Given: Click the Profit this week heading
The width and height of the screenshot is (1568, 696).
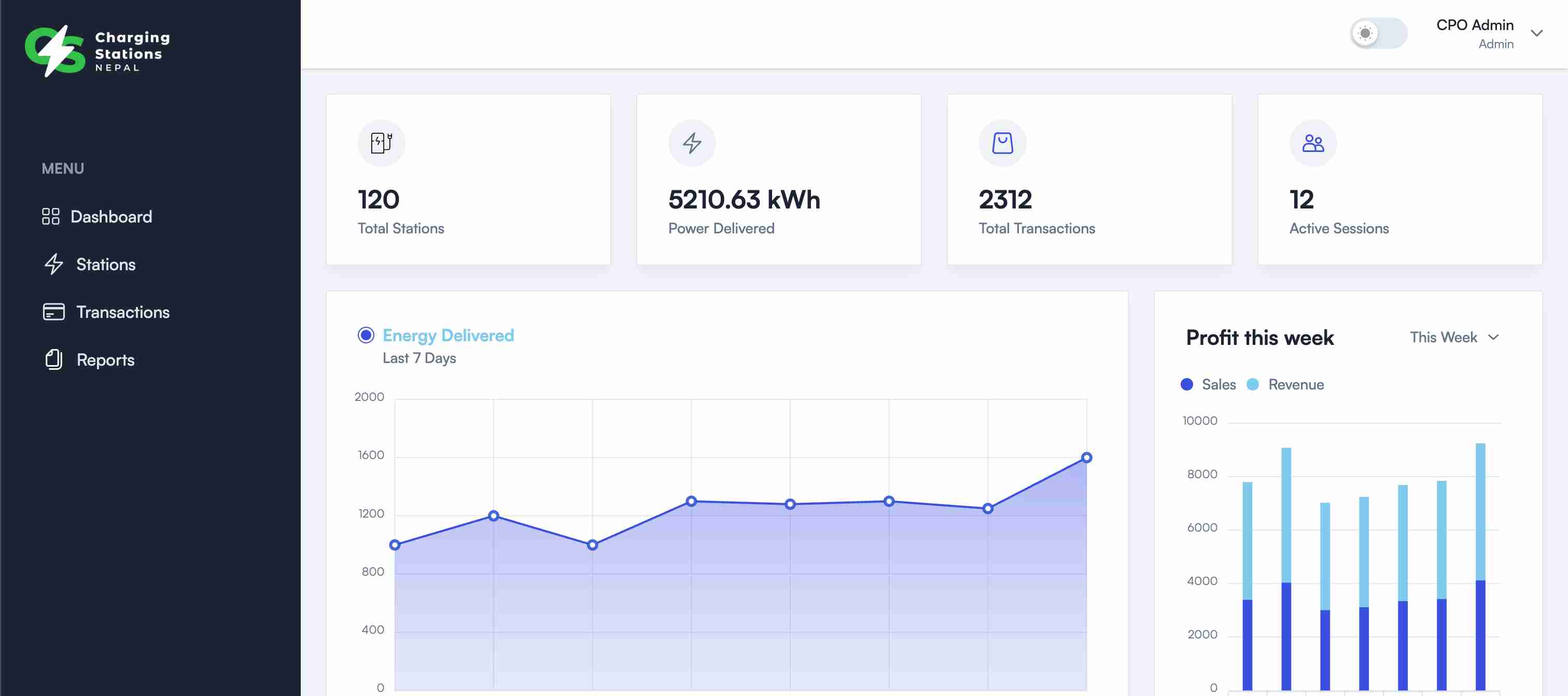Looking at the screenshot, I should (1259, 337).
